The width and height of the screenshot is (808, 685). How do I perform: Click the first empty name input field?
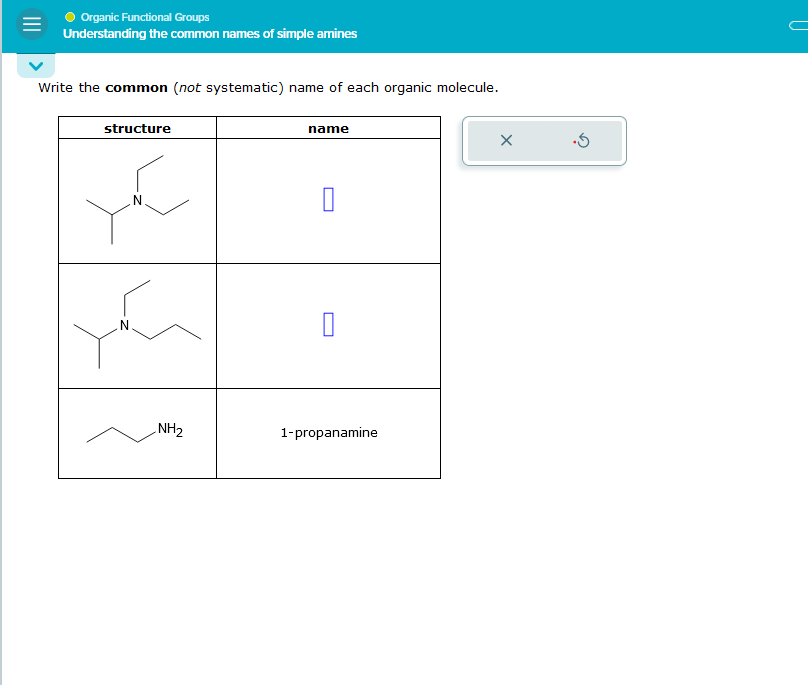[x=328, y=199]
